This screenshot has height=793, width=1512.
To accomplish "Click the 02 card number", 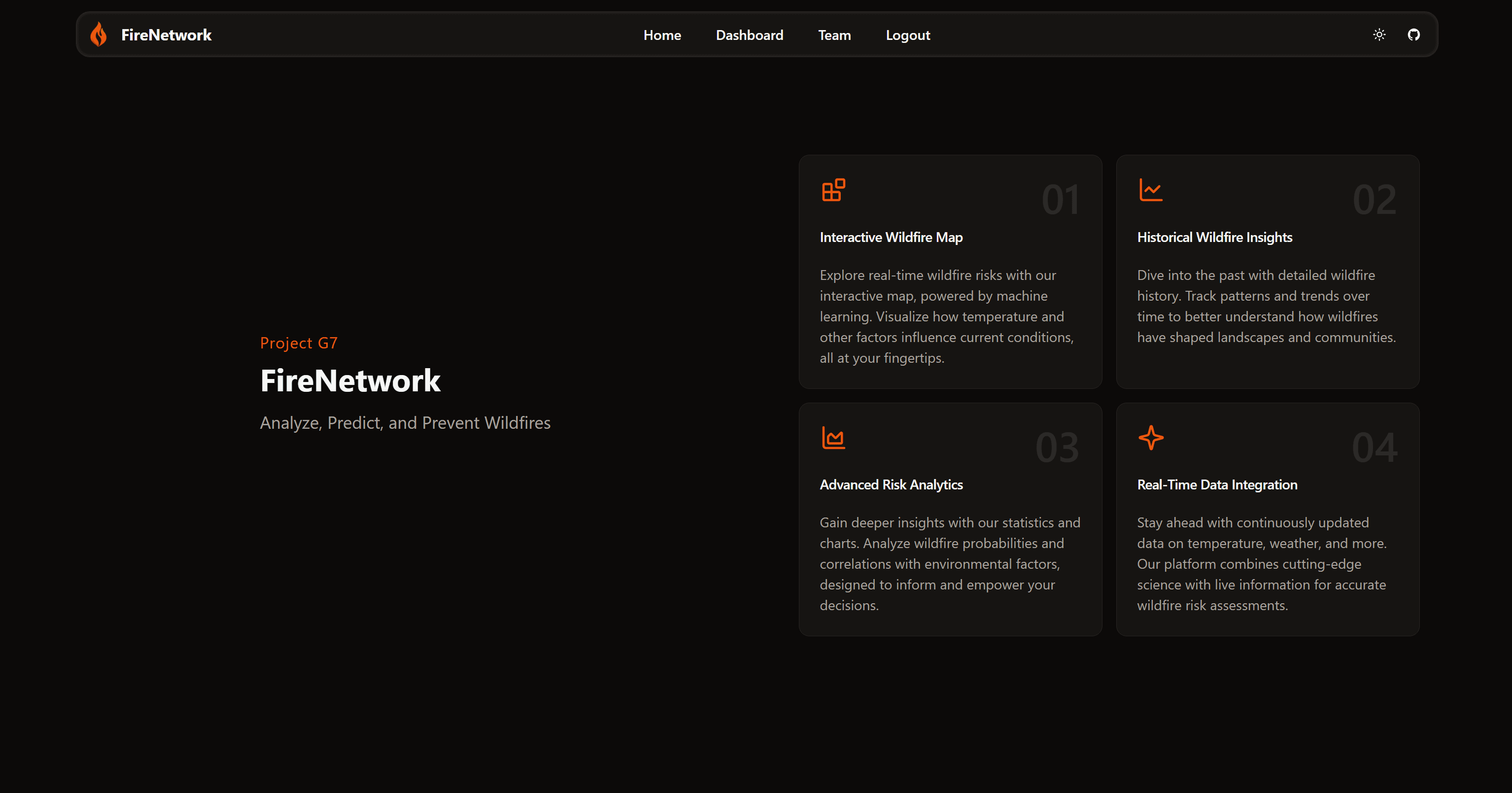I will pyautogui.click(x=1375, y=200).
